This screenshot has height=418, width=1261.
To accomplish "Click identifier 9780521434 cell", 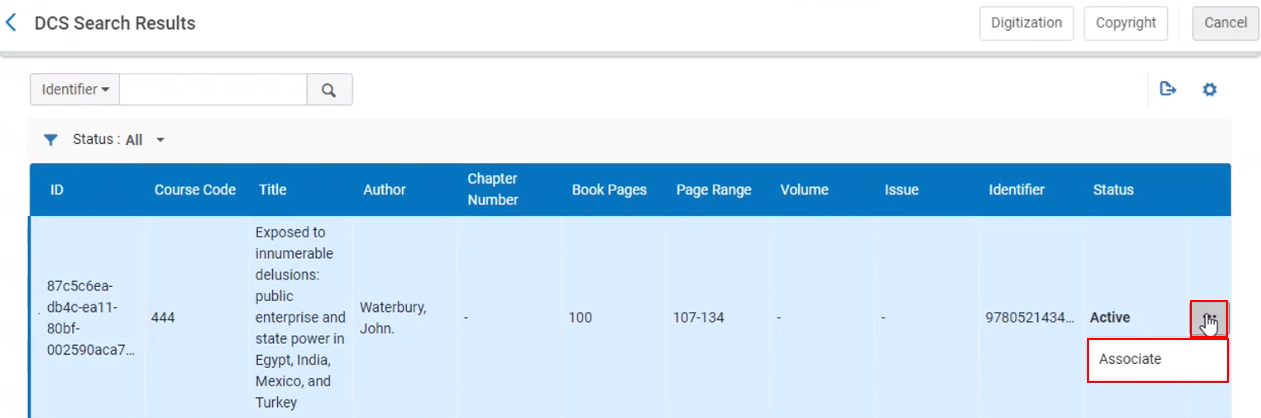I will coord(1030,318).
